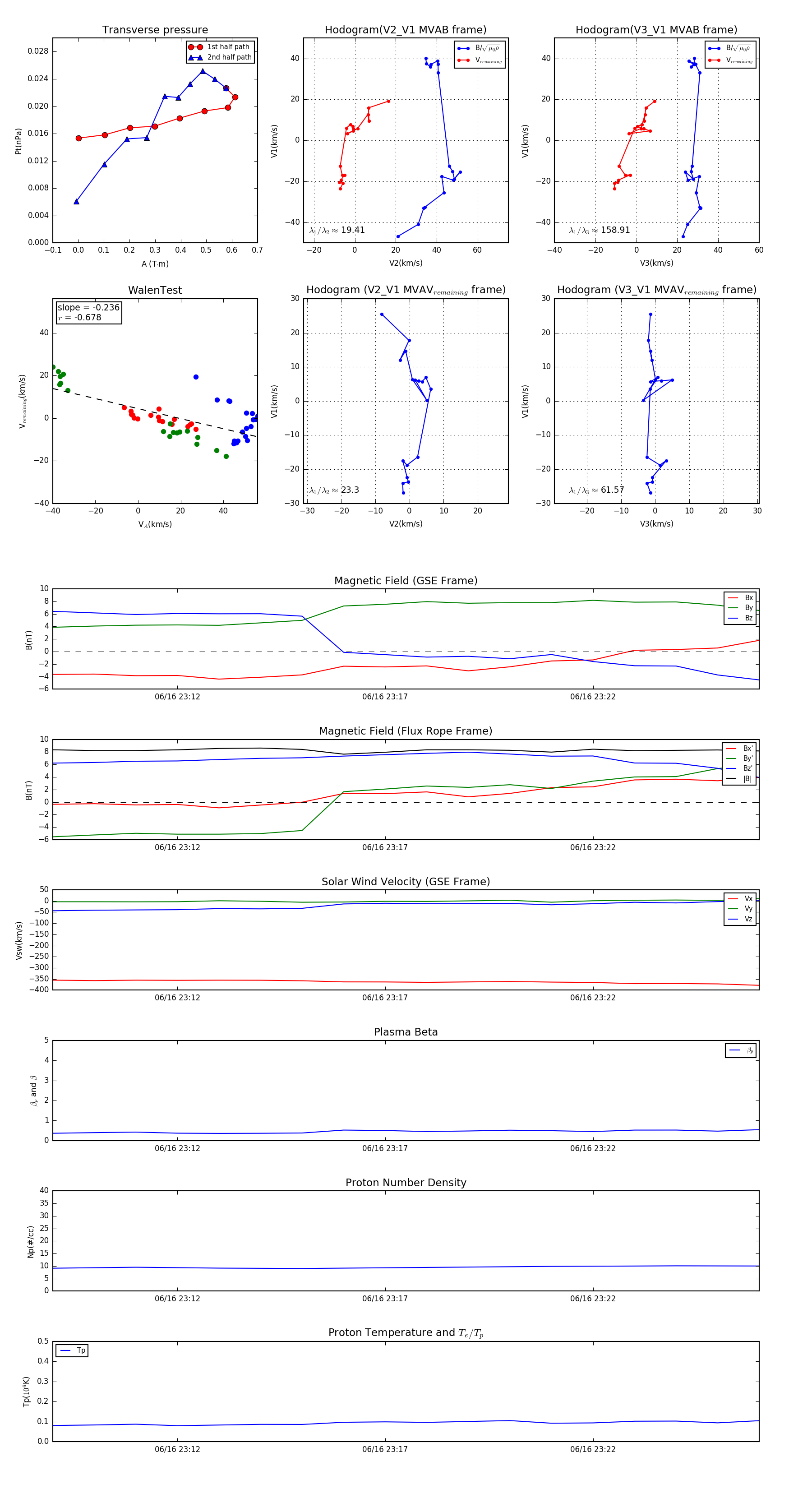The width and height of the screenshot is (812, 1489).
Task: Click the '2nd half path' blue triangle legend marker
Action: [195, 57]
